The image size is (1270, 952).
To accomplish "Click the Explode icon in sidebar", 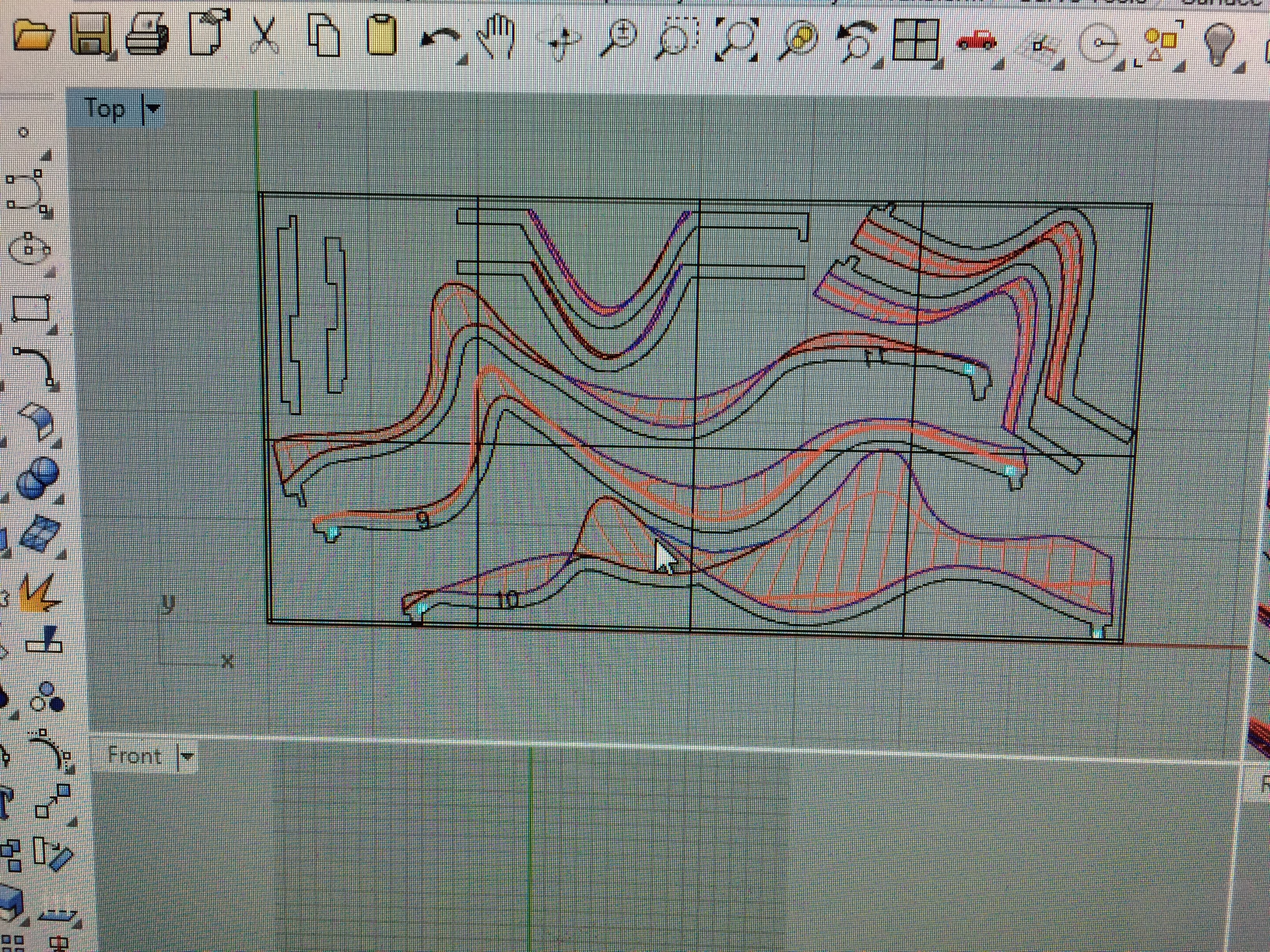I will click(x=38, y=594).
